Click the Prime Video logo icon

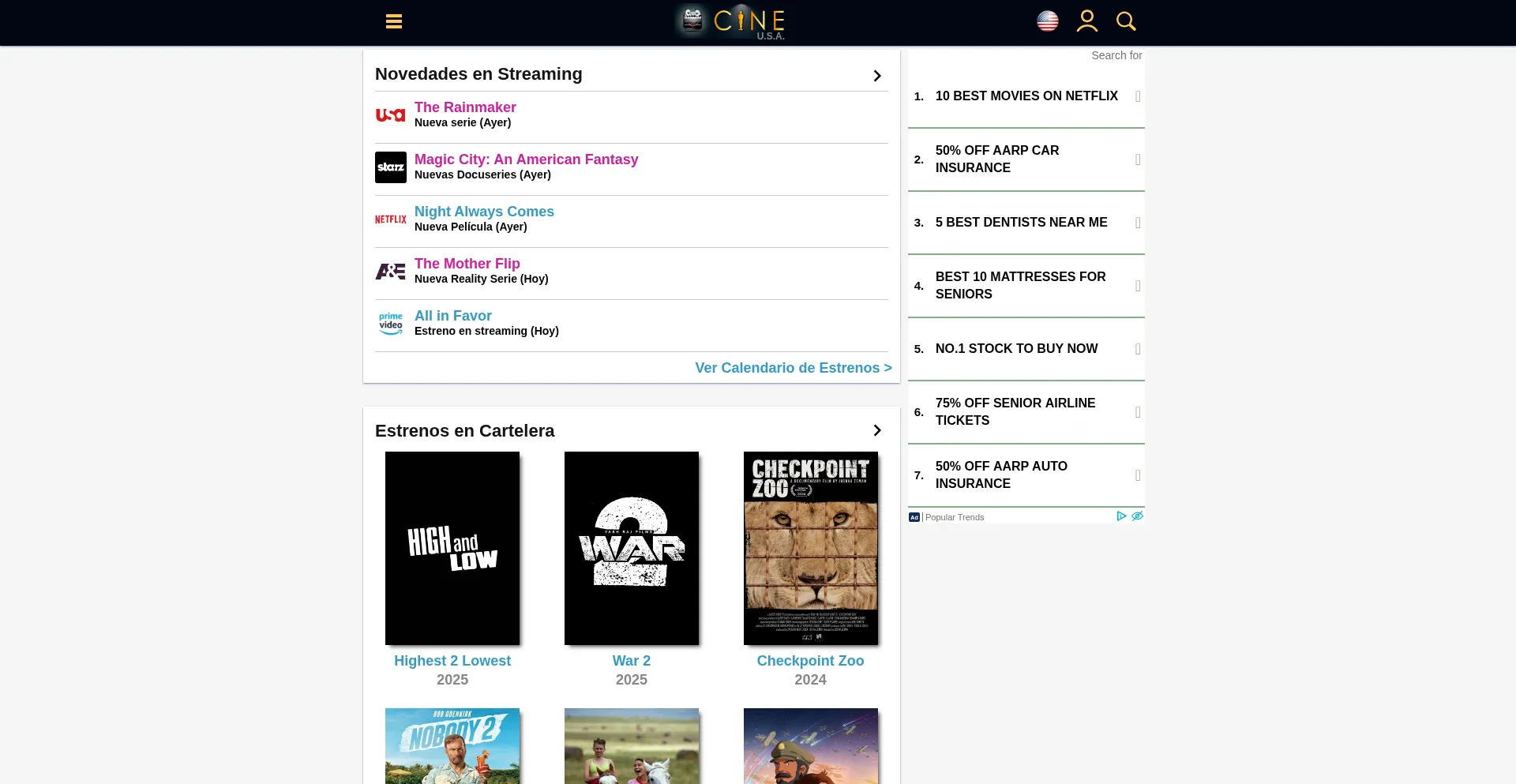pos(391,324)
